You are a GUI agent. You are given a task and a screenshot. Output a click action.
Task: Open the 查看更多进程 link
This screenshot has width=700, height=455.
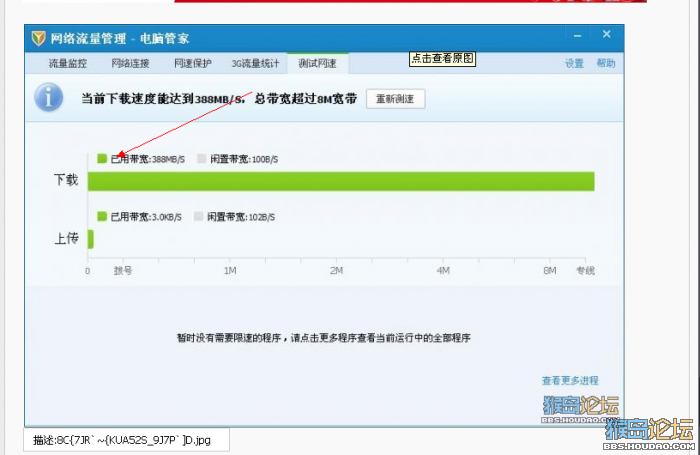click(x=570, y=380)
